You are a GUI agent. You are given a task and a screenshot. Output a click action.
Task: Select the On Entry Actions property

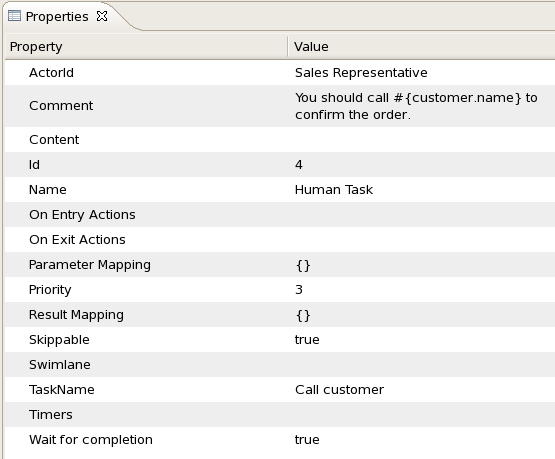click(x=82, y=215)
